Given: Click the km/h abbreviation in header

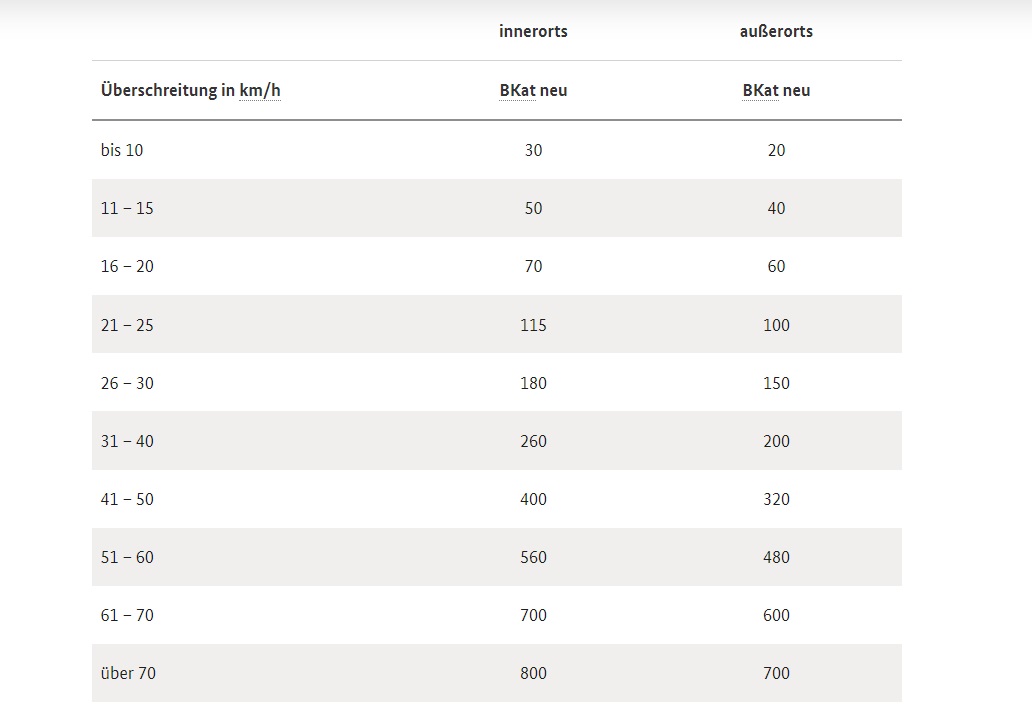Looking at the screenshot, I should click(x=260, y=90).
